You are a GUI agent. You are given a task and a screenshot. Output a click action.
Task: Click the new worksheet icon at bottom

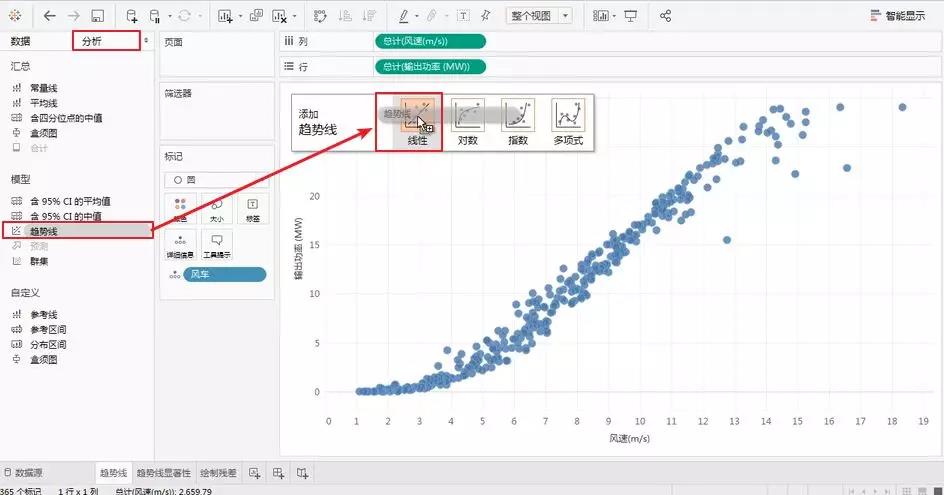[x=254, y=473]
